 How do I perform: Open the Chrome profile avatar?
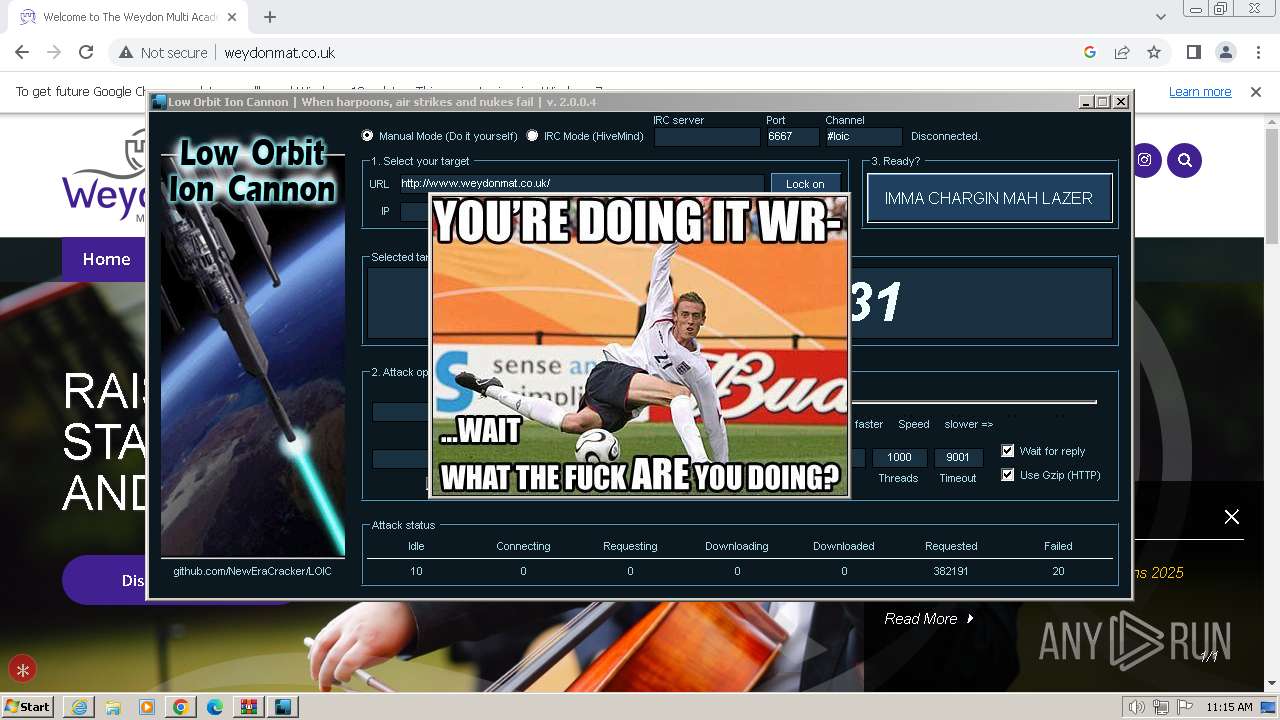1225,53
